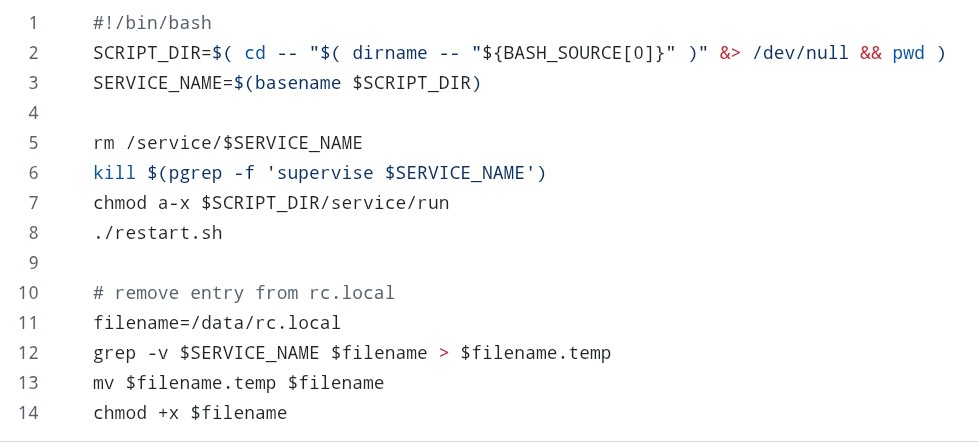Click the blue kill keyword
This screenshot has height=442, width=978.
coord(114,172)
